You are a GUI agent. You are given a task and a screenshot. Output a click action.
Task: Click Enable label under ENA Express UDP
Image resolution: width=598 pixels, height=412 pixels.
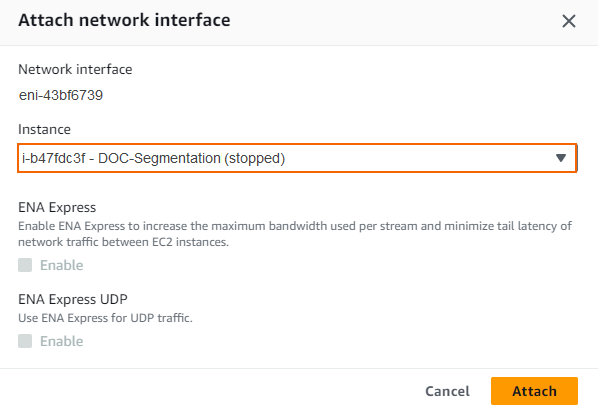coord(61,341)
